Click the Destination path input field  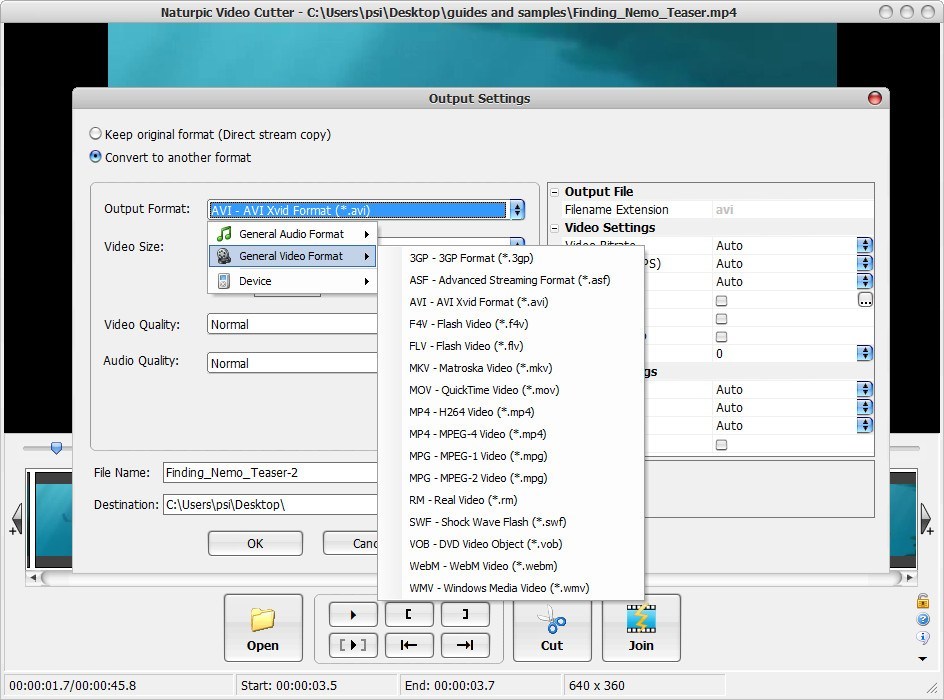(x=270, y=504)
